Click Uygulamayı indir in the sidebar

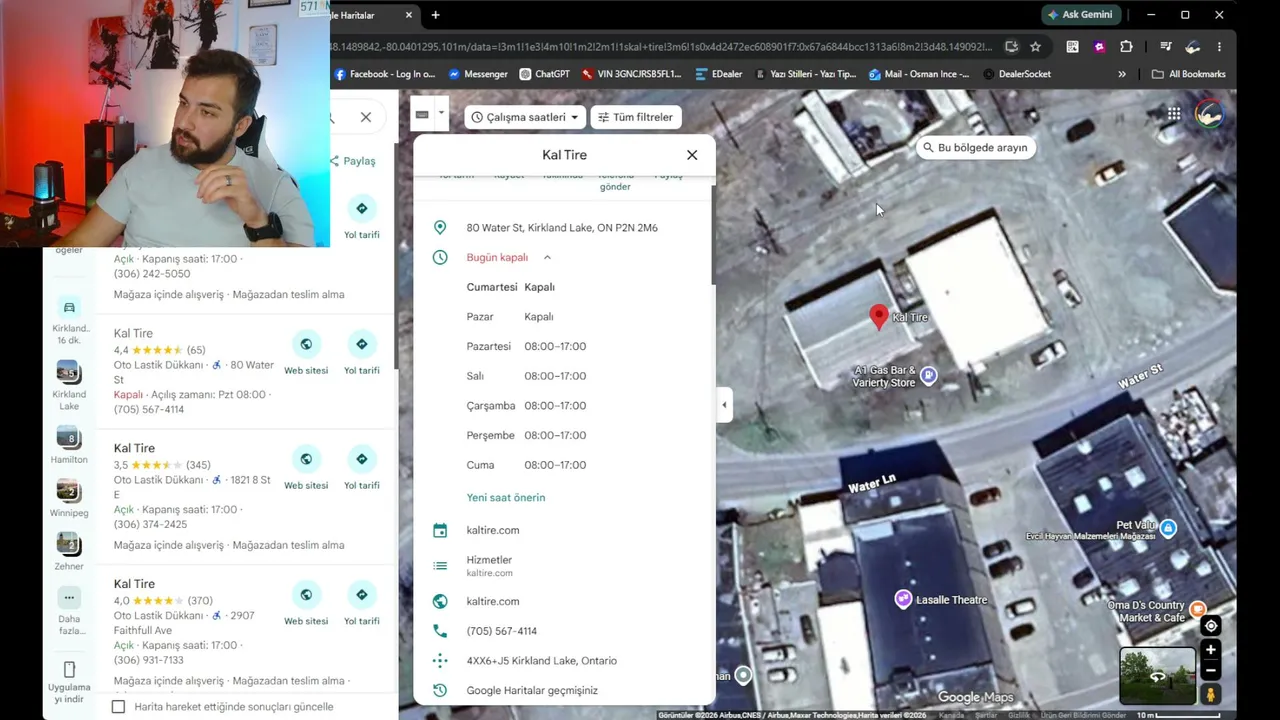click(x=69, y=681)
